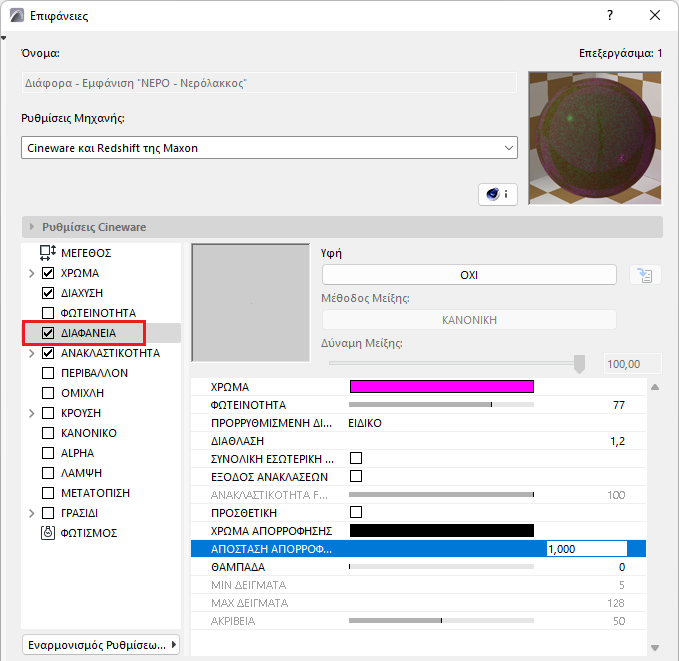Click the ΔΙΑΘΛΑΣΗ value 1,2
This screenshot has width=679, height=661.
(618, 441)
